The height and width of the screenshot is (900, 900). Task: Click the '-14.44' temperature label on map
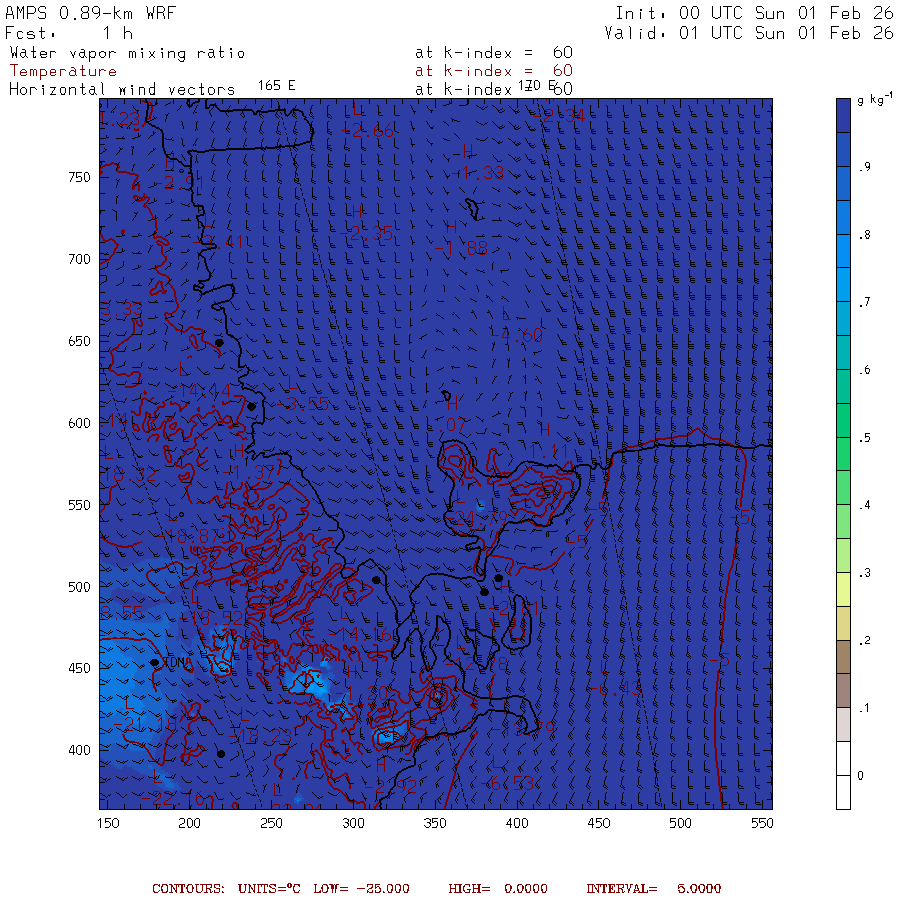point(199,391)
